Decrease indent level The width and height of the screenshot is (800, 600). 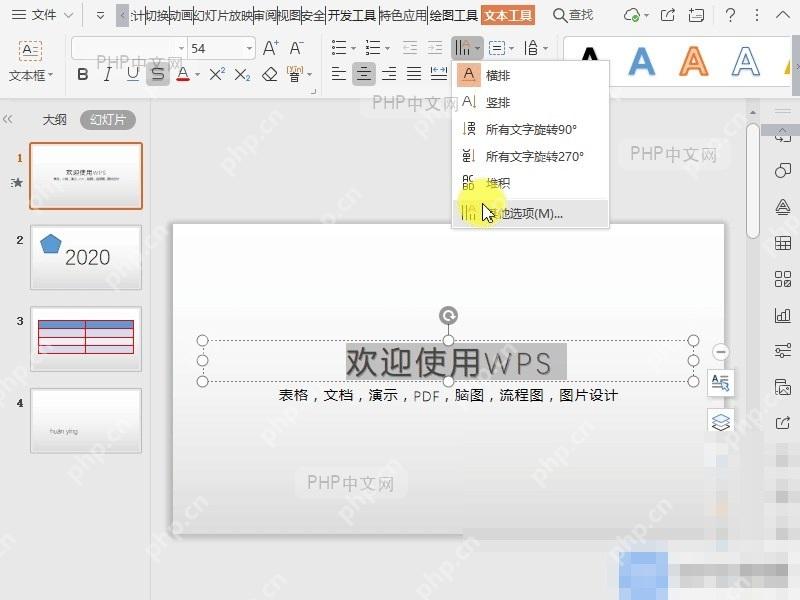coord(410,48)
